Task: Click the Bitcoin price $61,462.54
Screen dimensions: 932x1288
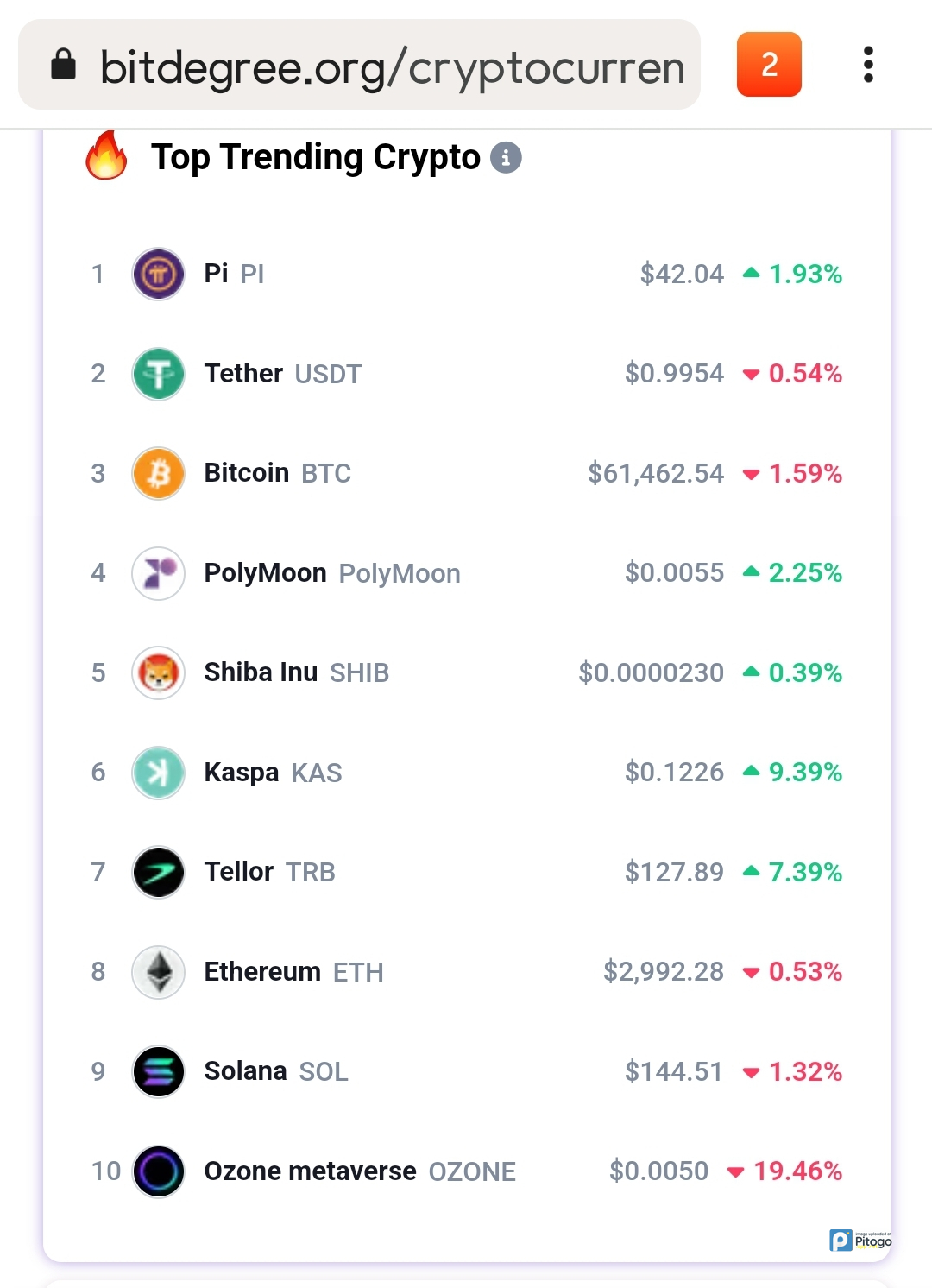Action: [x=655, y=473]
